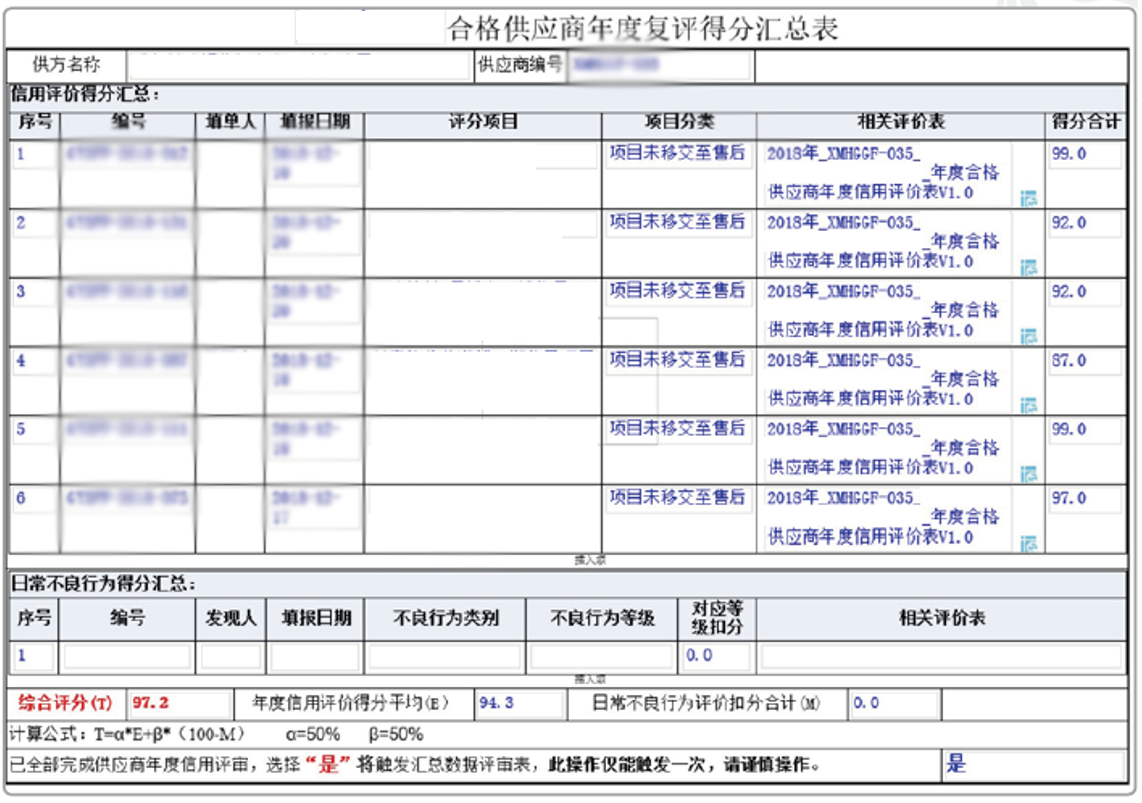
Task: Click the 信用评价得分汇总 section heading
Action: [84, 95]
